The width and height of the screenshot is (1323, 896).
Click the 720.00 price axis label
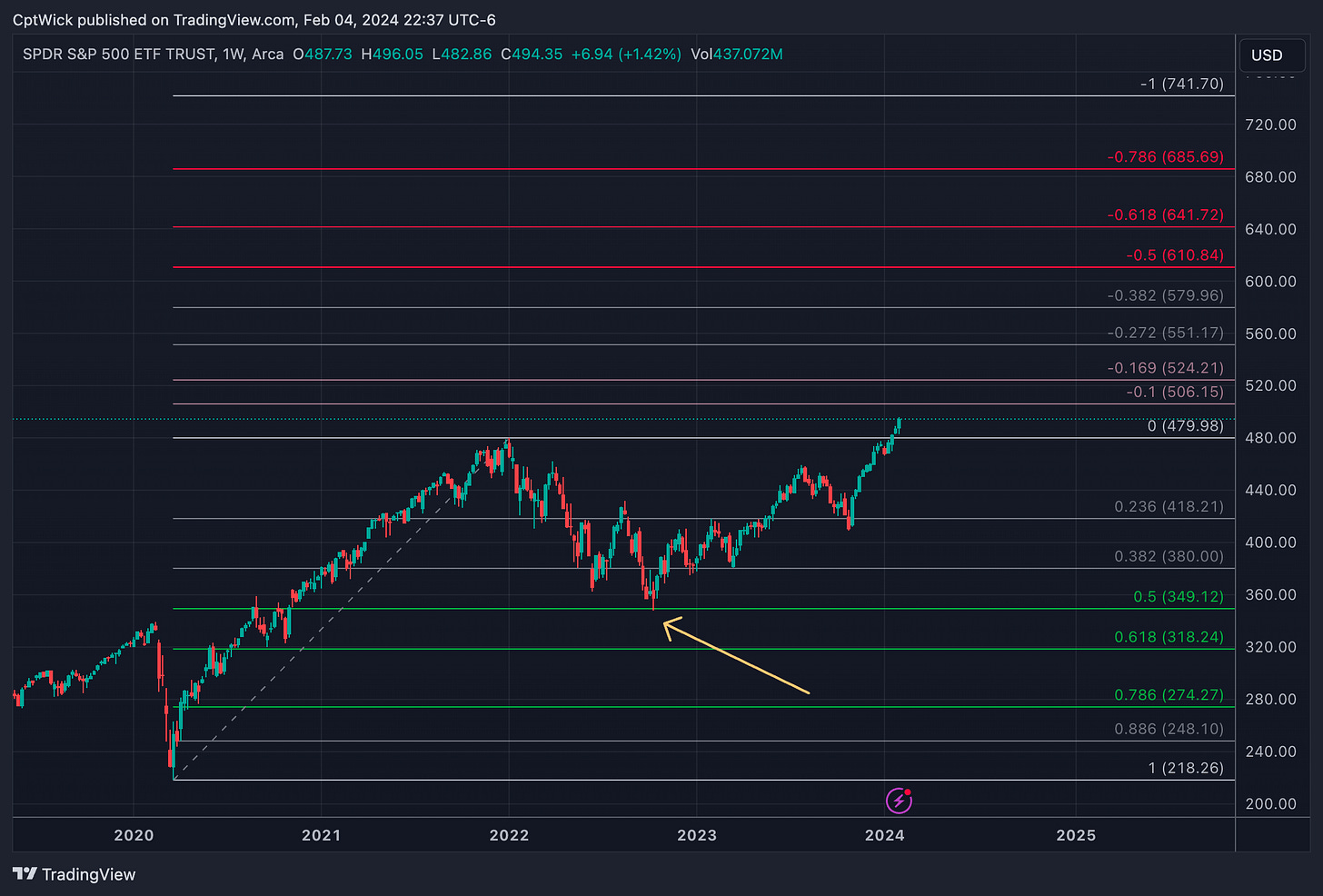(x=1270, y=124)
